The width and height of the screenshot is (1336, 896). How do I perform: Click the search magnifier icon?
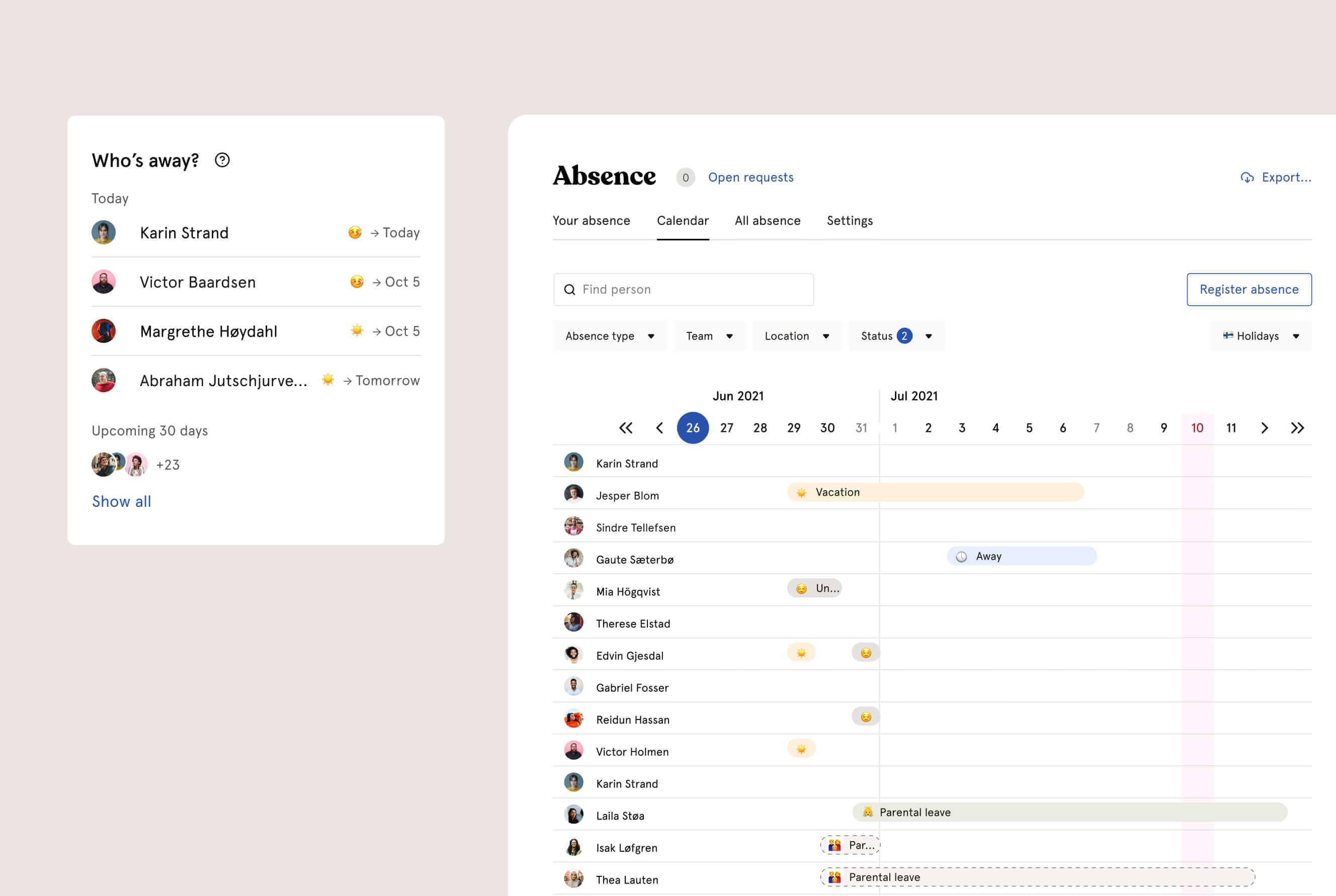coord(569,290)
